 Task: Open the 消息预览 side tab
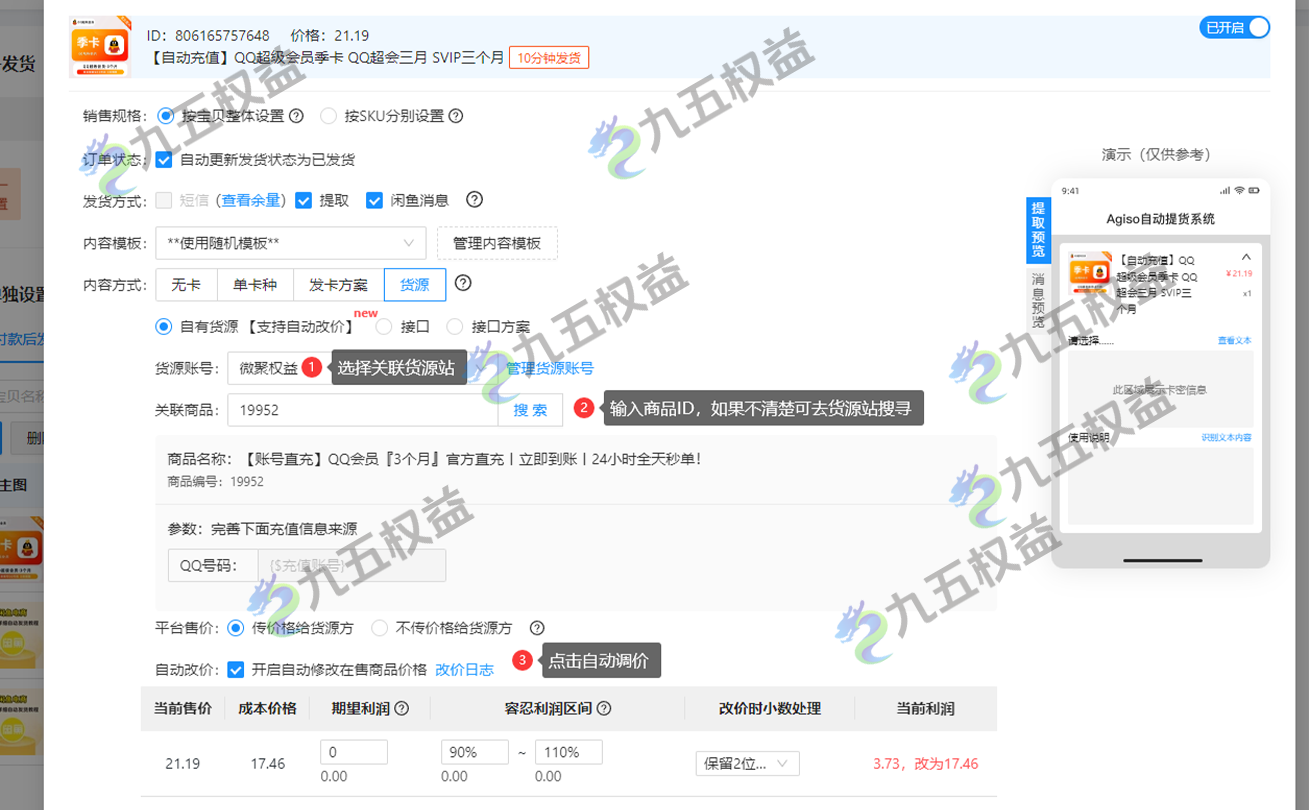coord(1038,300)
